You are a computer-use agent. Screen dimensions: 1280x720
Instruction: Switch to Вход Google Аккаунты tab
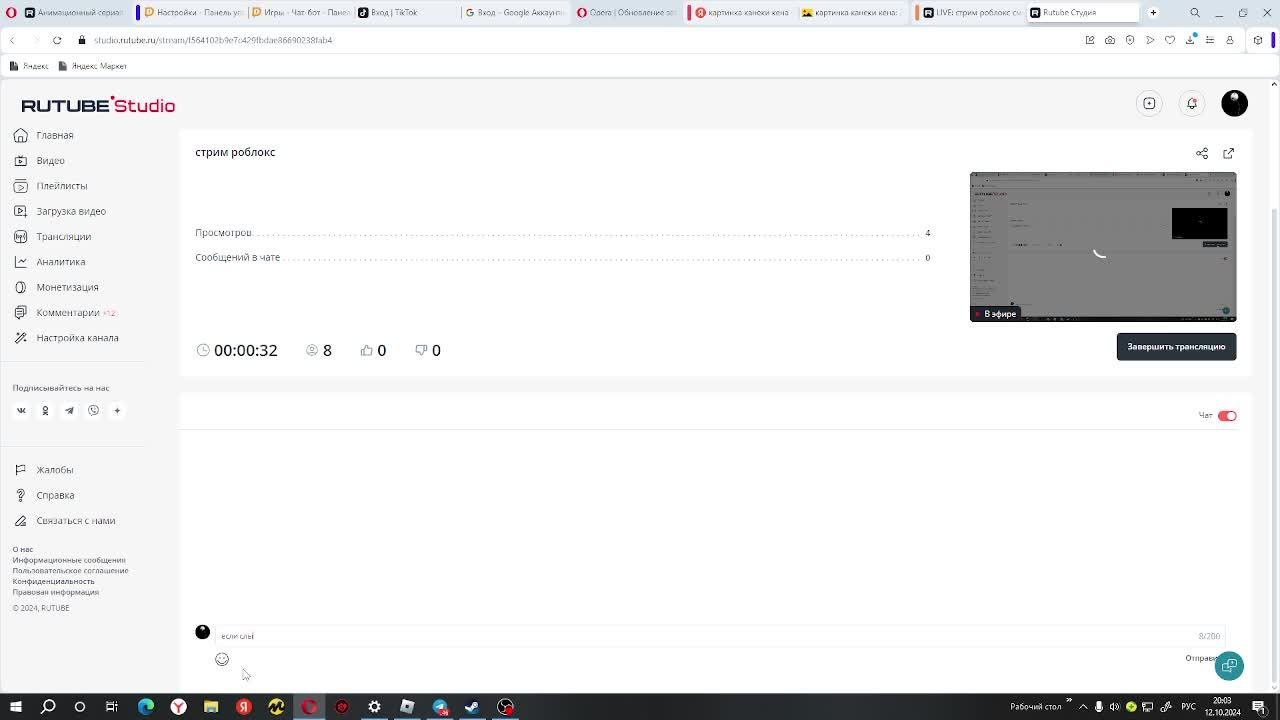click(514, 13)
